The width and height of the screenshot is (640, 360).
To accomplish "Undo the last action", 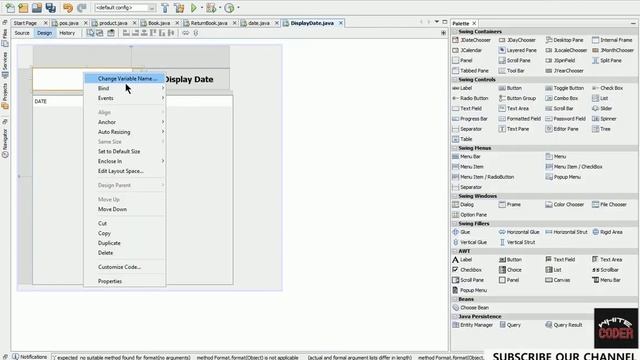I will [x=68, y=7].
